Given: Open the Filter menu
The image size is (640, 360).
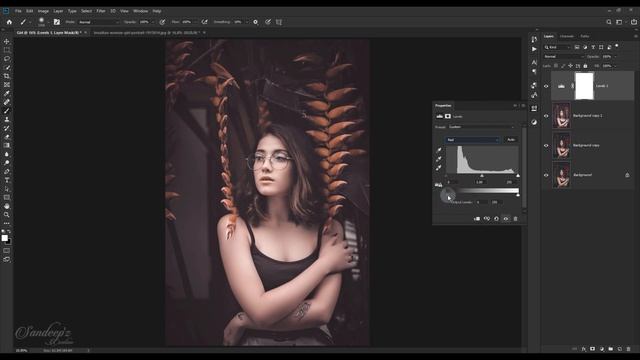Looking at the screenshot, I should coord(101,11).
